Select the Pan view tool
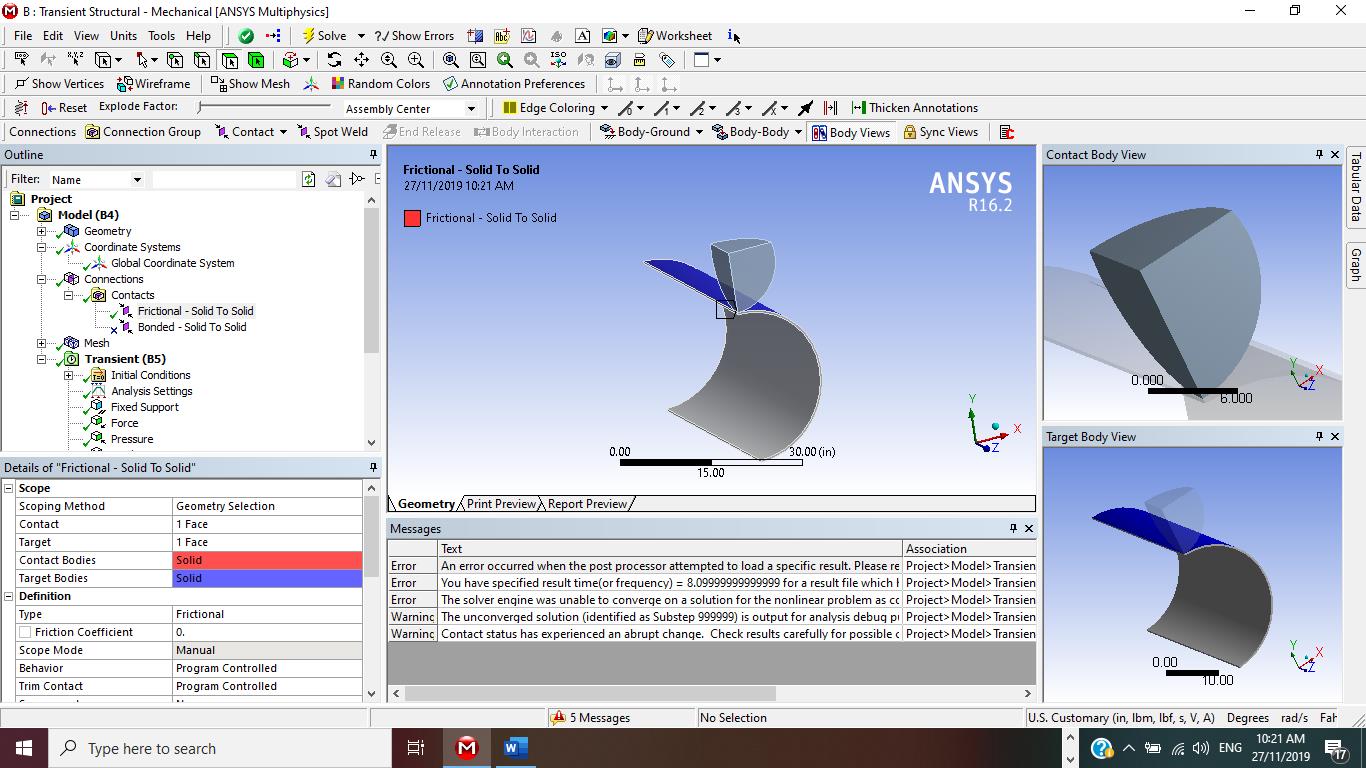This screenshot has width=1366, height=768. point(361,60)
